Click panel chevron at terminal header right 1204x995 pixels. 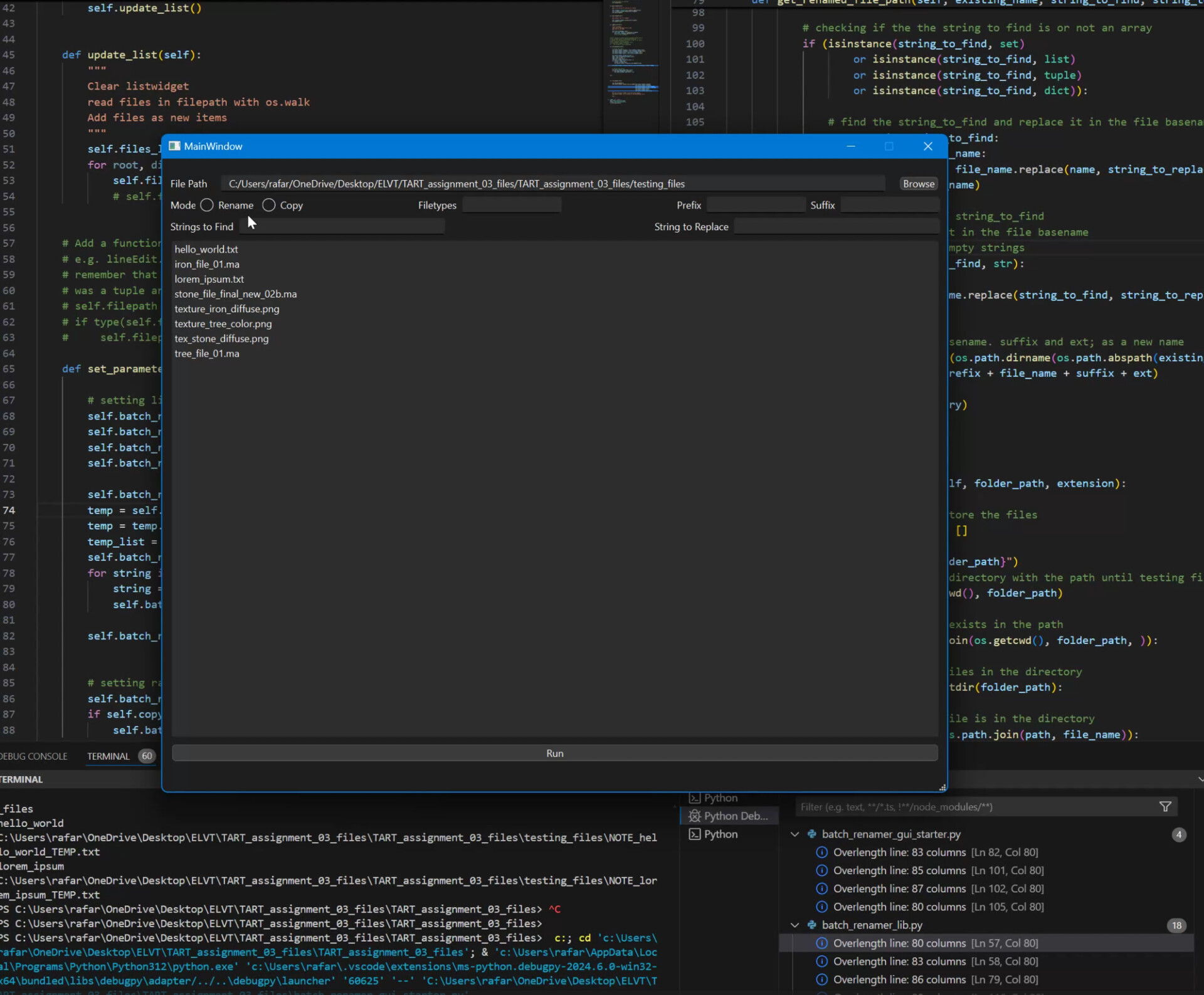(x=1200, y=779)
